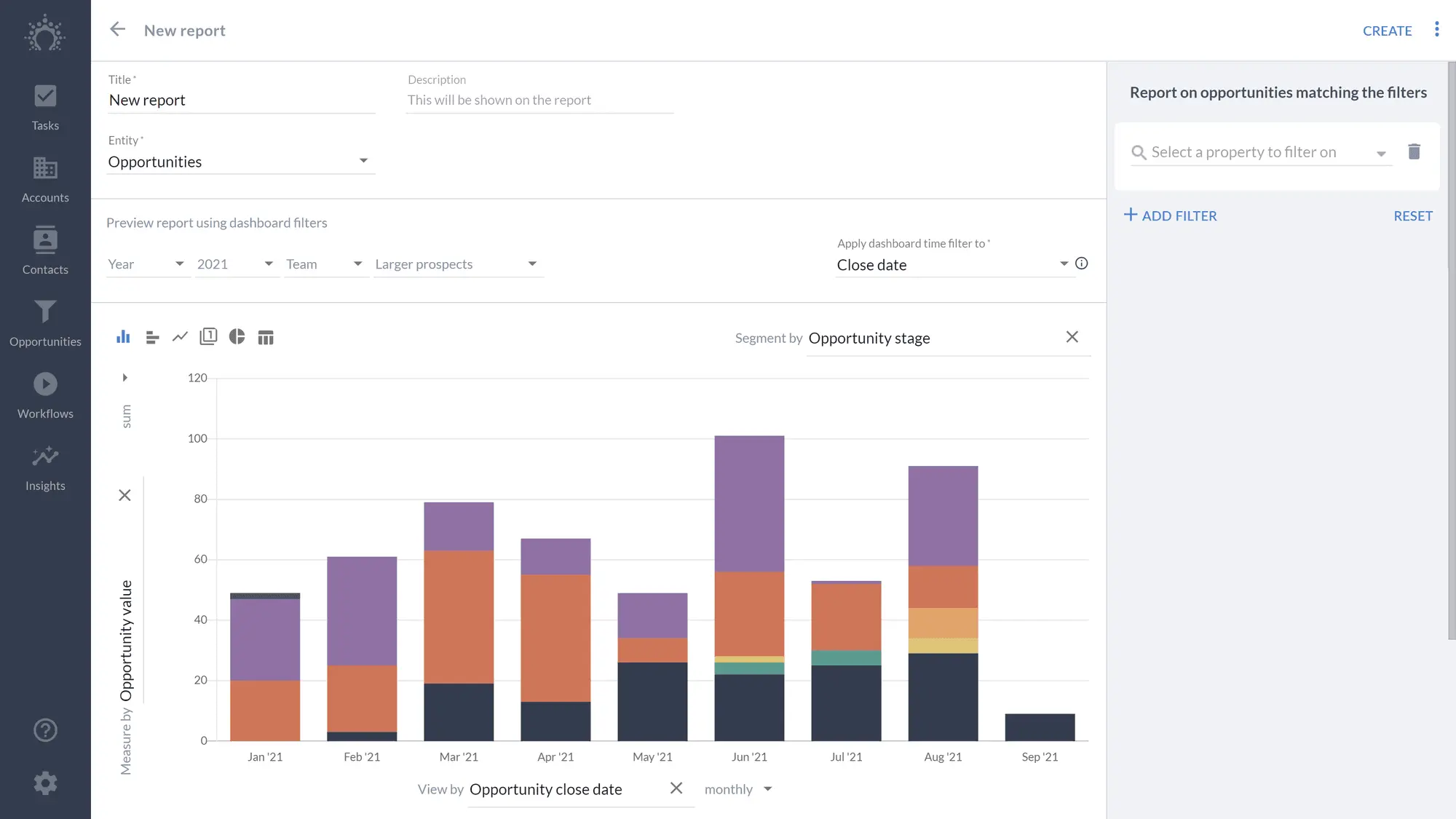Switch report to horizontal bar chart view
The height and width of the screenshot is (819, 1456).
pyautogui.click(x=151, y=336)
